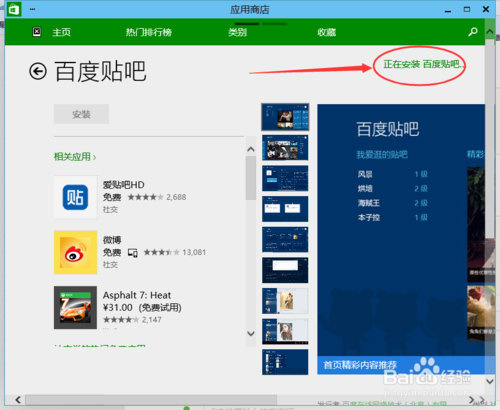Click the horizontal scrollbar right arrow
The width and height of the screenshot is (500, 410).
coord(471,399)
